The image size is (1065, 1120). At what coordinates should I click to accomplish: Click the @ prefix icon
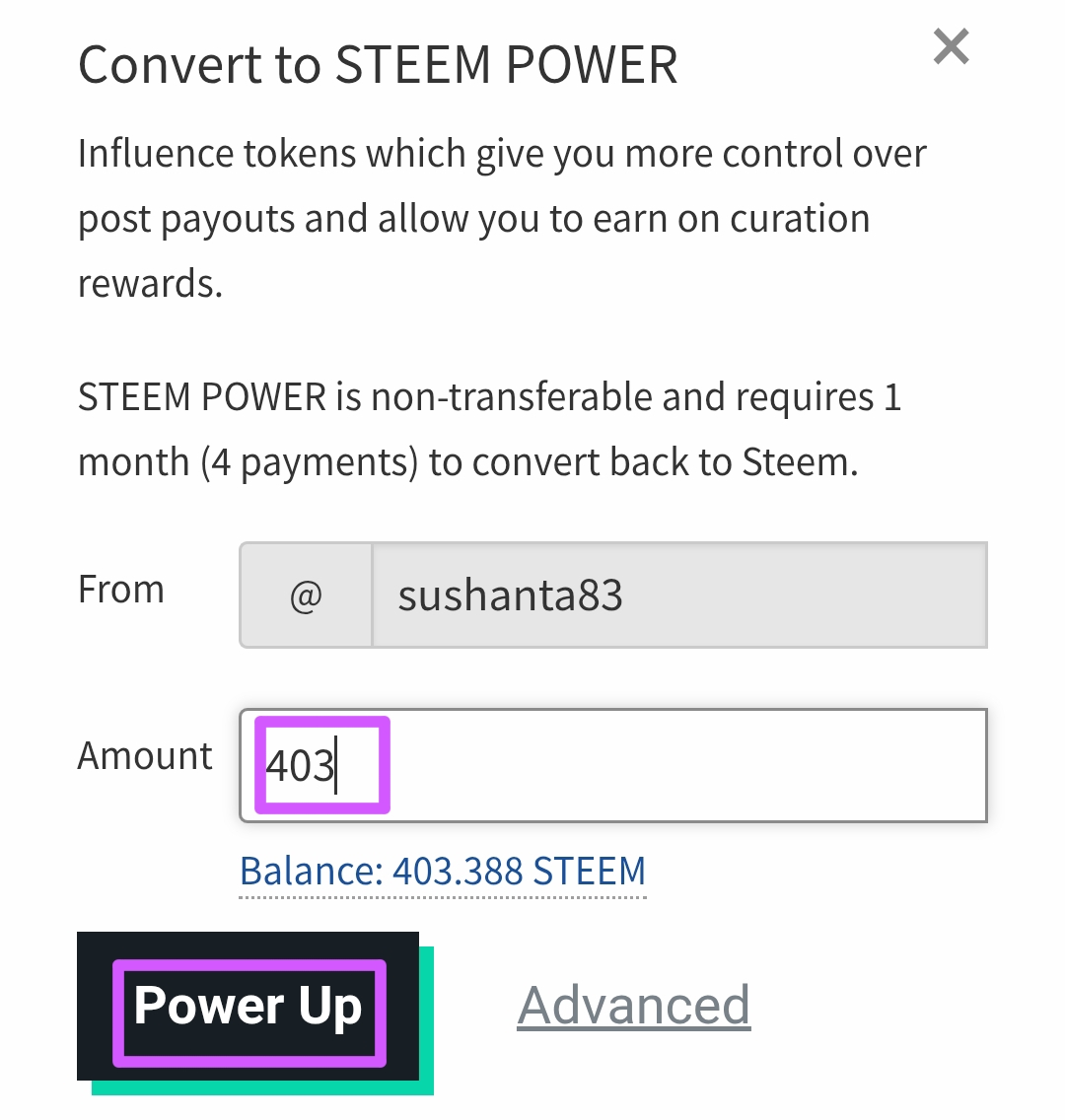coord(306,595)
